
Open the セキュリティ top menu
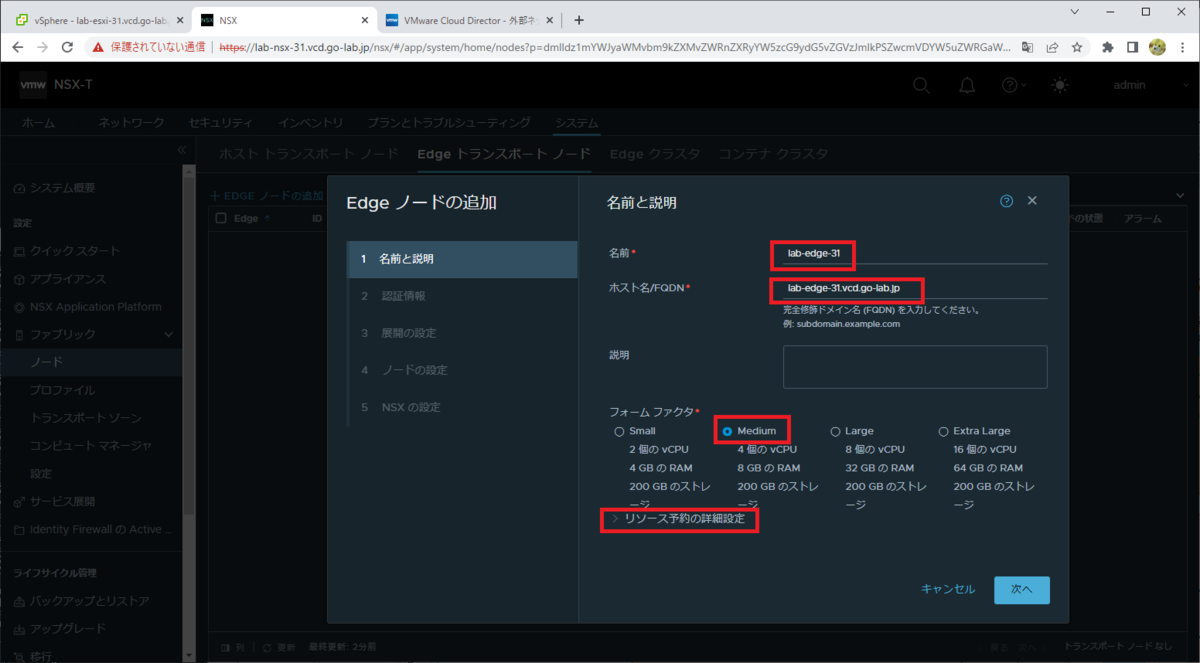(221, 123)
